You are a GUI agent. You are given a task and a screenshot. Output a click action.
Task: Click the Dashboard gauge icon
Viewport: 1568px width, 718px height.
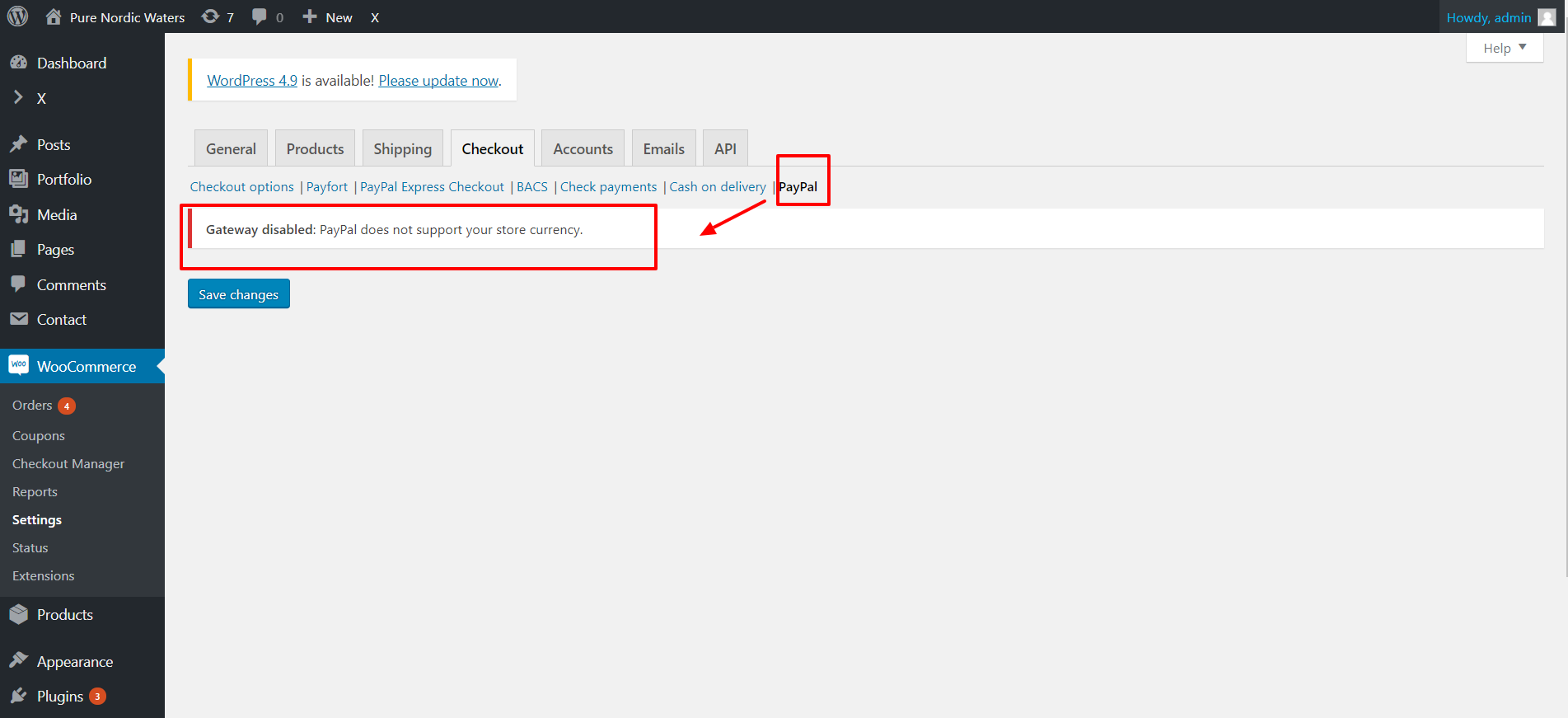(x=18, y=63)
